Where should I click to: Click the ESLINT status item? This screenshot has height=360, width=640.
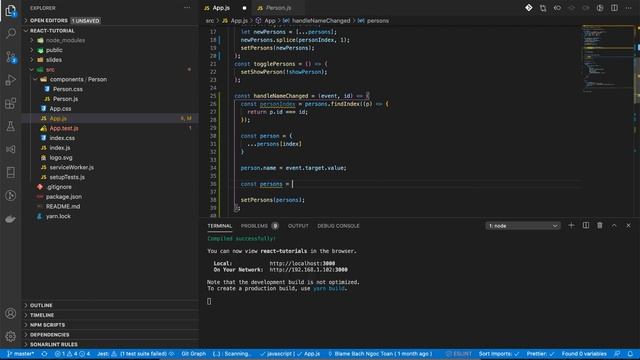[x=459, y=354]
